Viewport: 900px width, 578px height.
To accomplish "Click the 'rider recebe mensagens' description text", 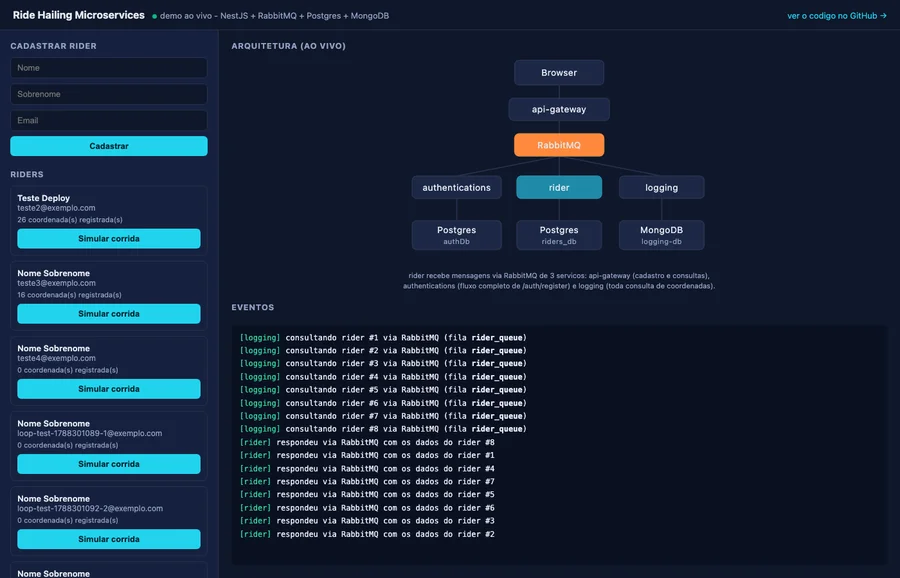I will pyautogui.click(x=559, y=281).
